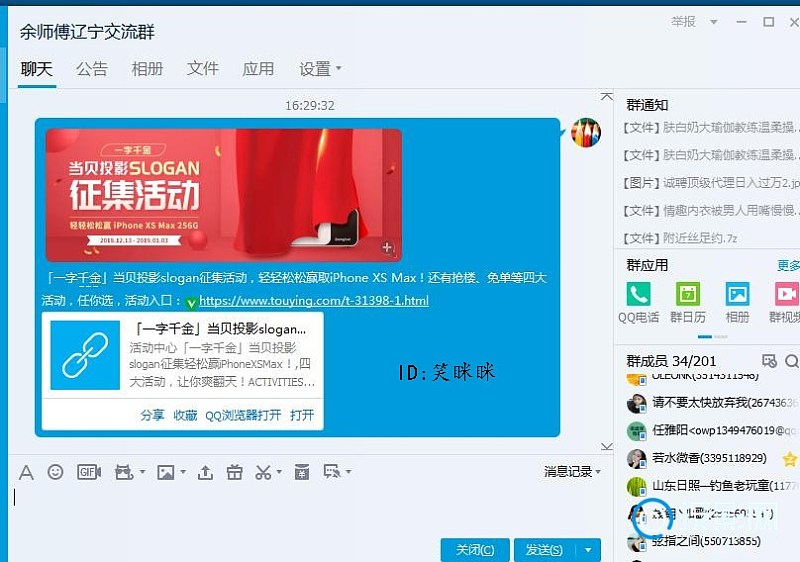Viewport: 800px width, 562px height.
Task: Expand 设置 dropdown menu
Action: [x=320, y=69]
